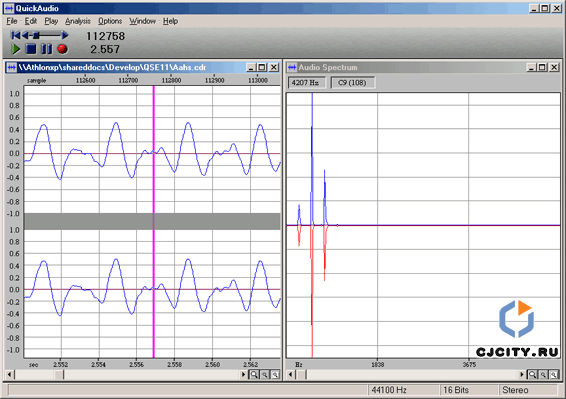This screenshot has height=399, width=566.
Task: Click the sample position value 112758
Action: [105, 36]
